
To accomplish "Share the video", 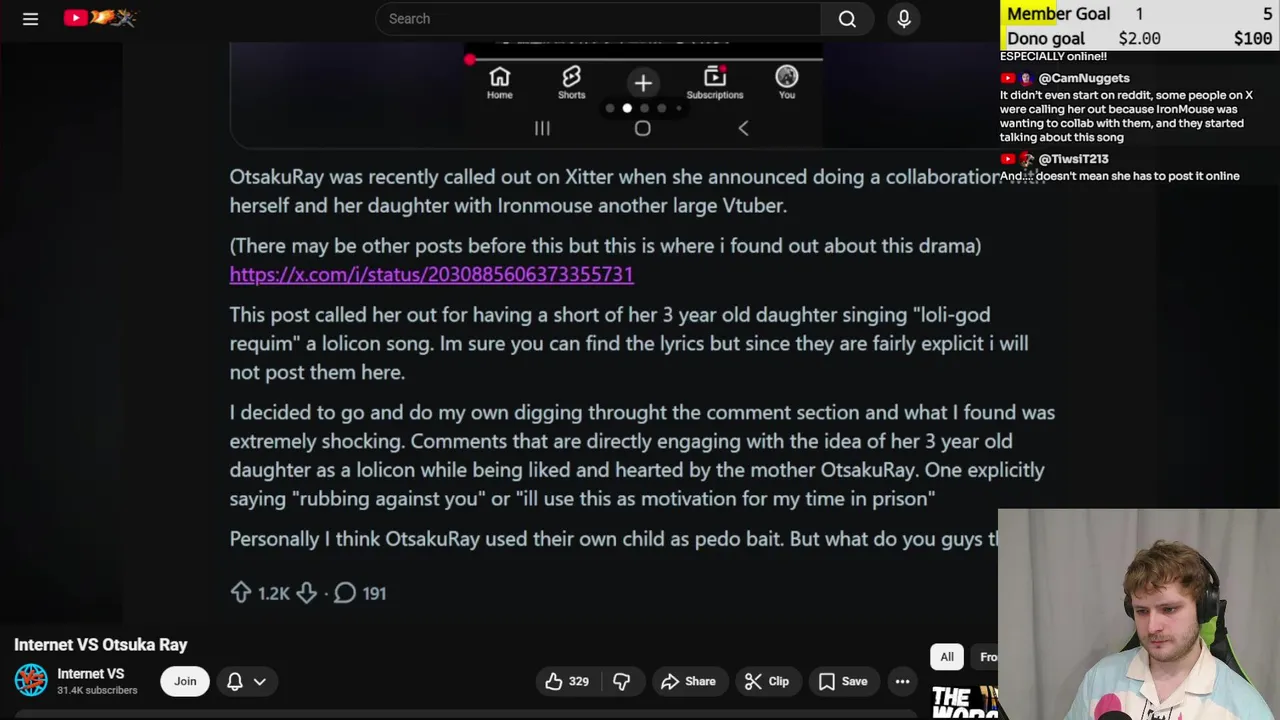I will (x=688, y=681).
